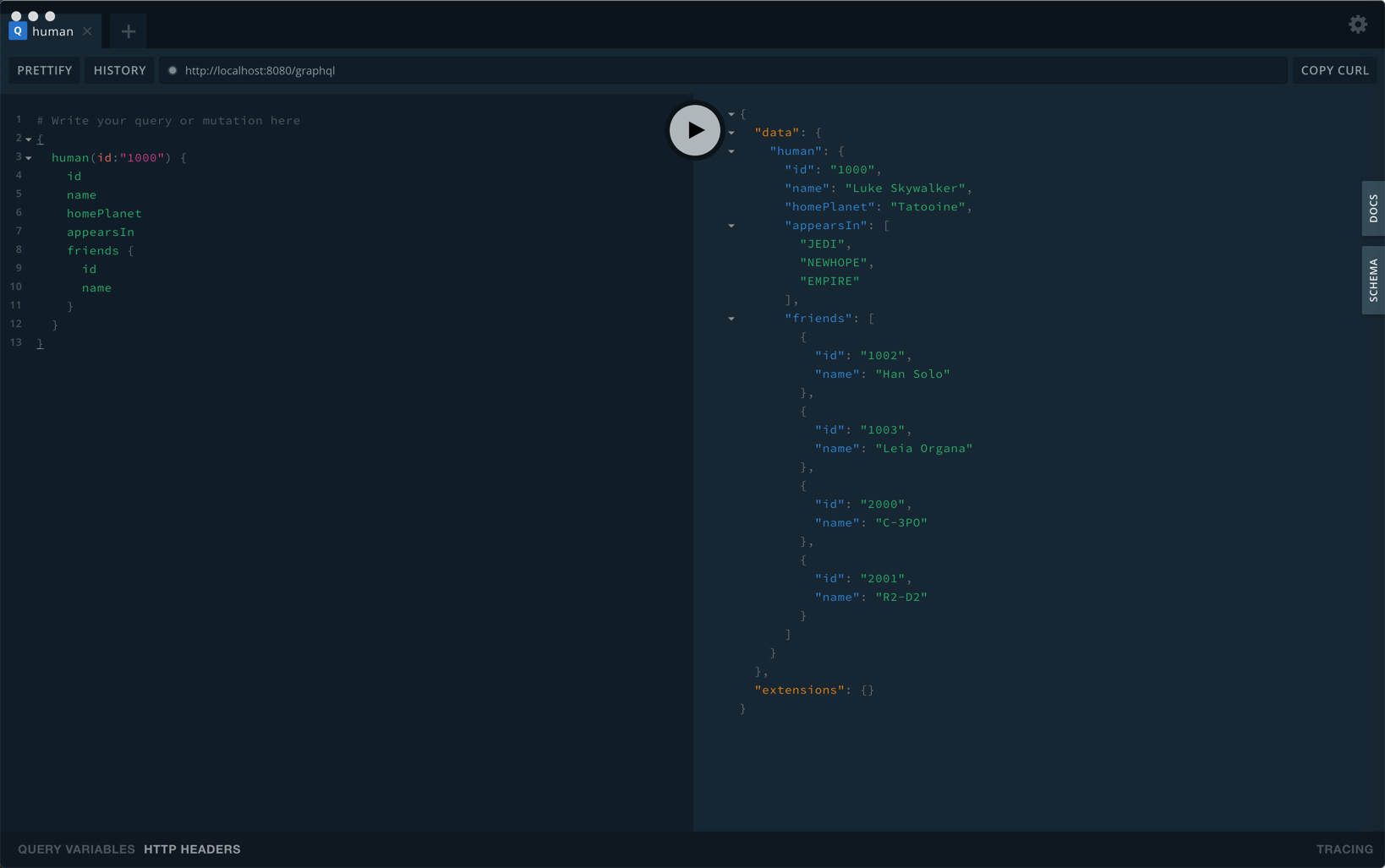This screenshot has width=1385, height=868.
Task: Run the query with the play button
Action: coord(694,130)
